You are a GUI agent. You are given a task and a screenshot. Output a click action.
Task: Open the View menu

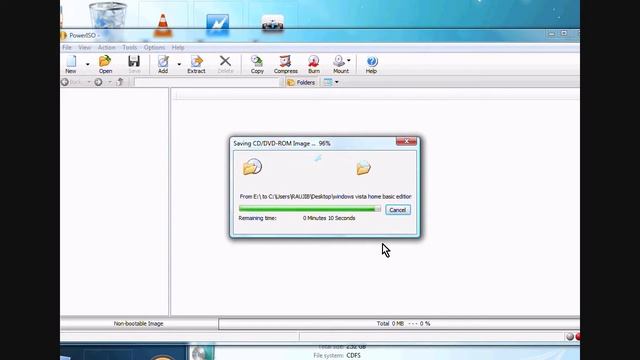pos(84,47)
